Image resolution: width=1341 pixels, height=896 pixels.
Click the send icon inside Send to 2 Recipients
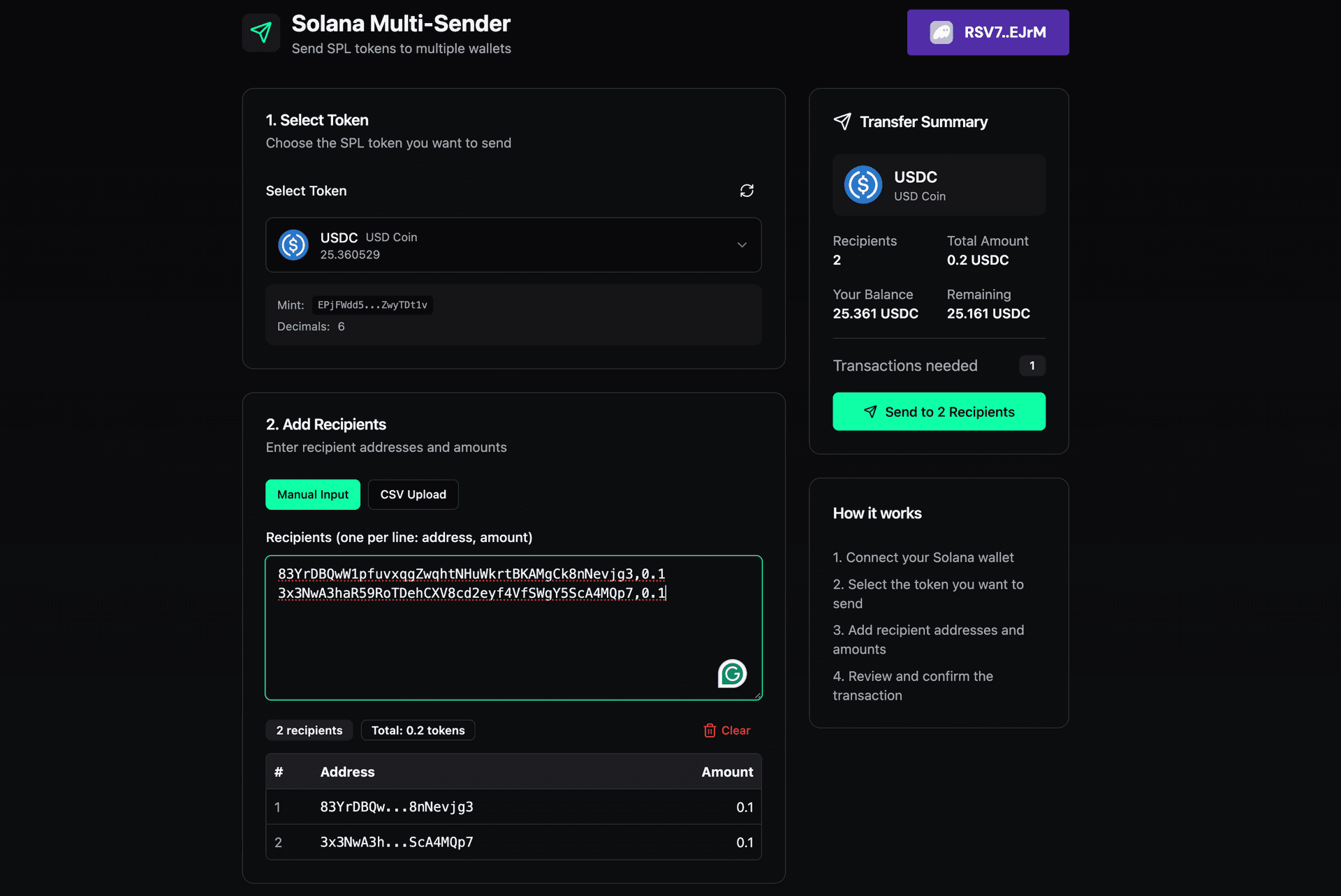pyautogui.click(x=870, y=411)
